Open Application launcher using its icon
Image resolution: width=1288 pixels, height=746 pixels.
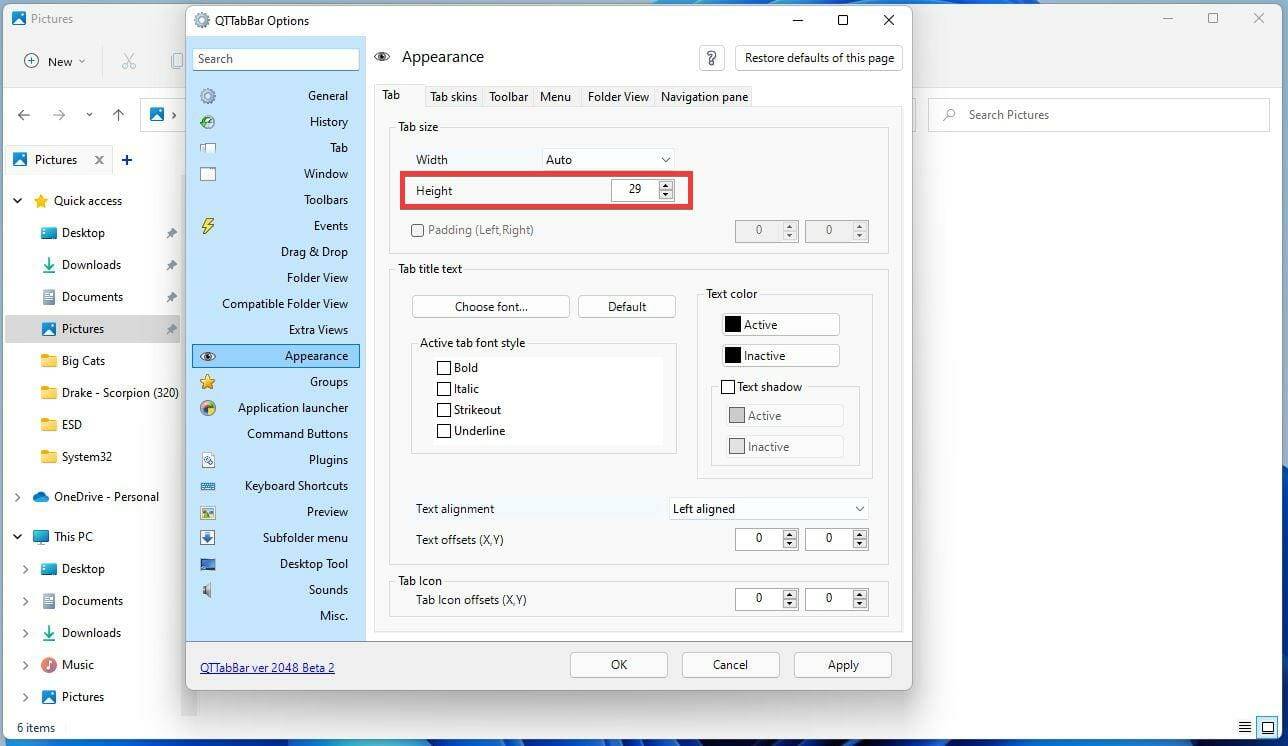[208, 407]
